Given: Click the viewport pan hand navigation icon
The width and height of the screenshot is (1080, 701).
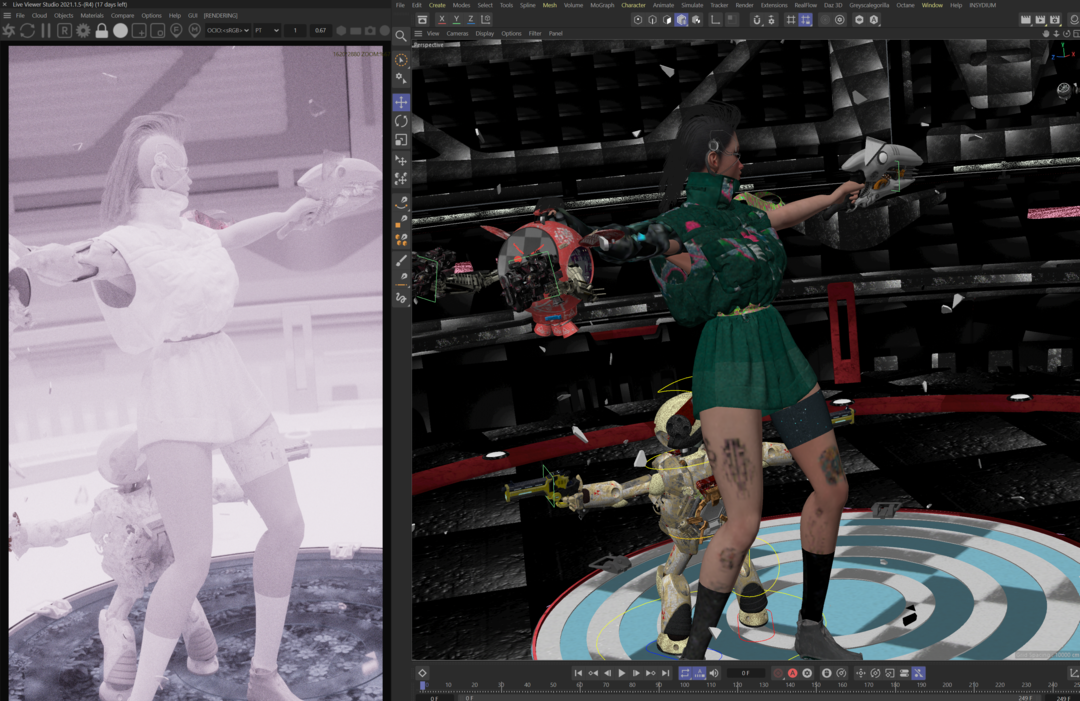Looking at the screenshot, I should pyautogui.click(x=1046, y=33).
